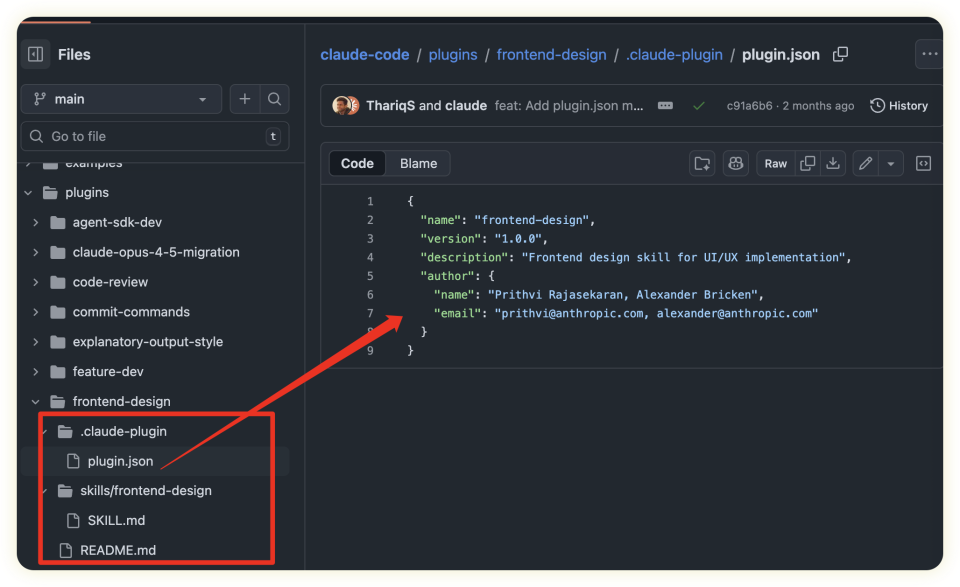Image resolution: width=960 pixels, height=587 pixels.
Task: Click the Go to file search field
Action: pyautogui.click(x=150, y=136)
